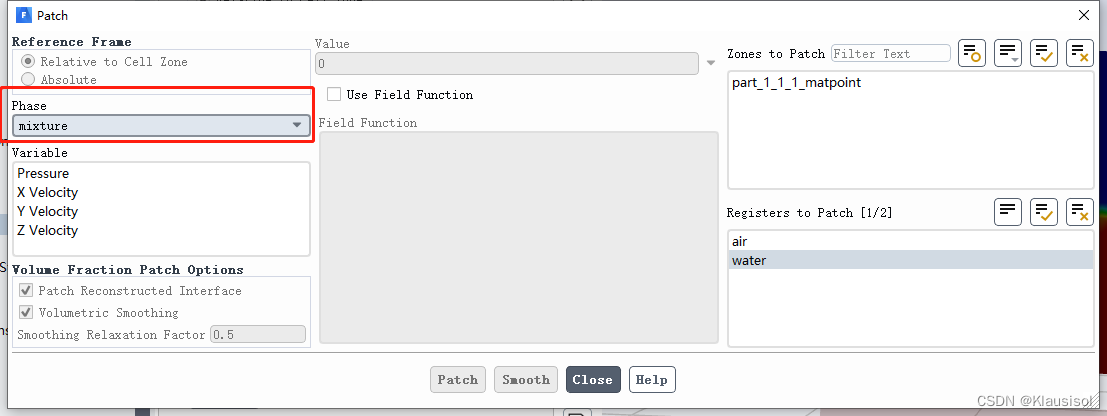
Task: Select the Absolute reference frame option
Action: click(28, 80)
